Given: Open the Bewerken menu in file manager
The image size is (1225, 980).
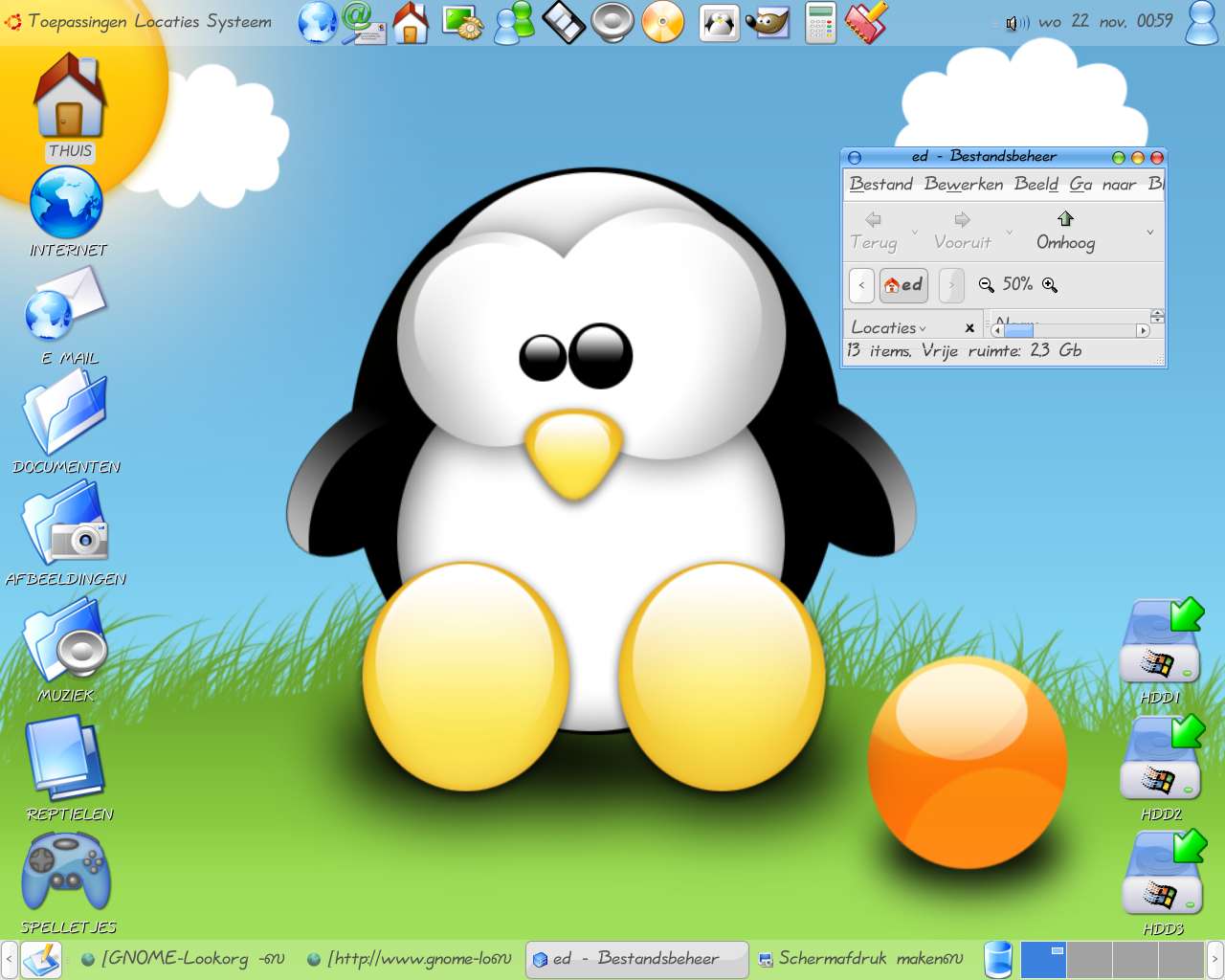Looking at the screenshot, I should pos(964,184).
